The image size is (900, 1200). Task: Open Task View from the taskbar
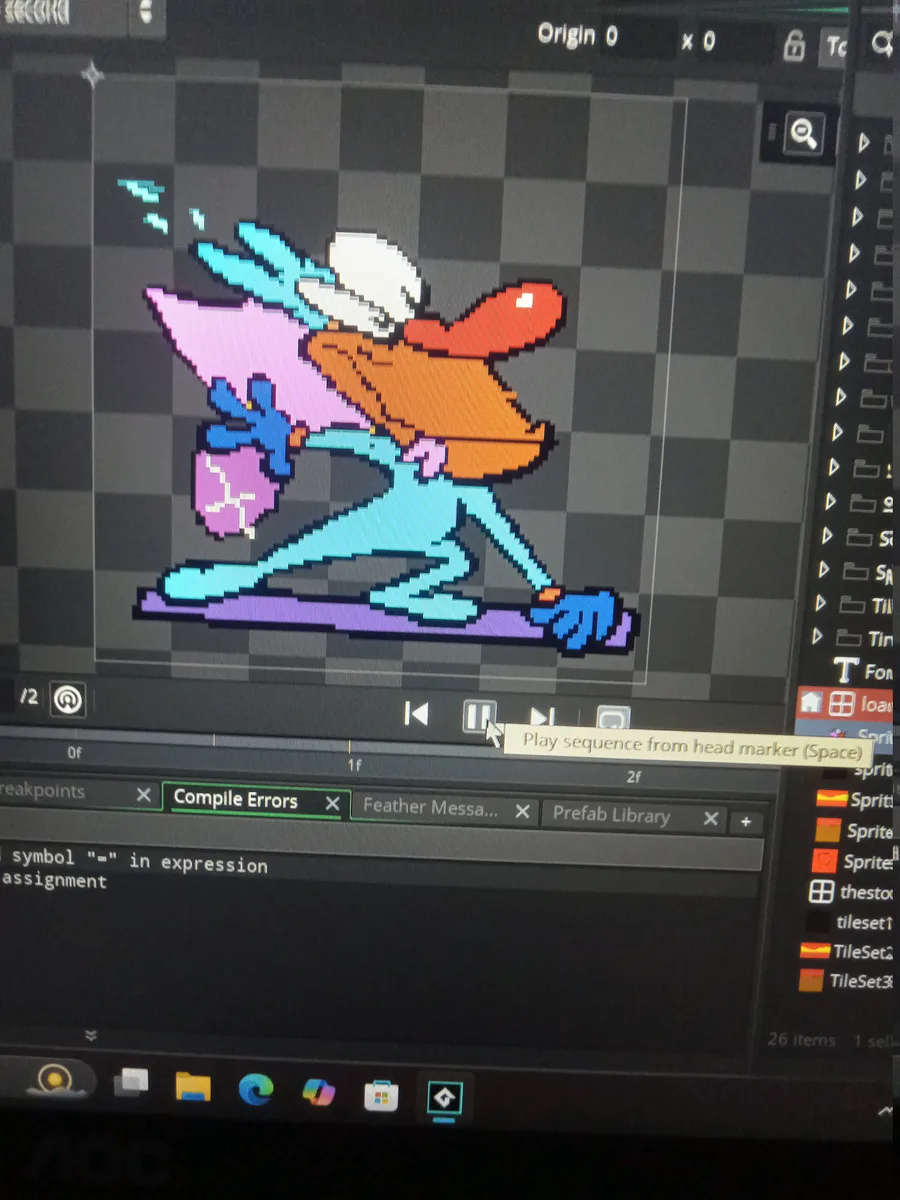[131, 1083]
